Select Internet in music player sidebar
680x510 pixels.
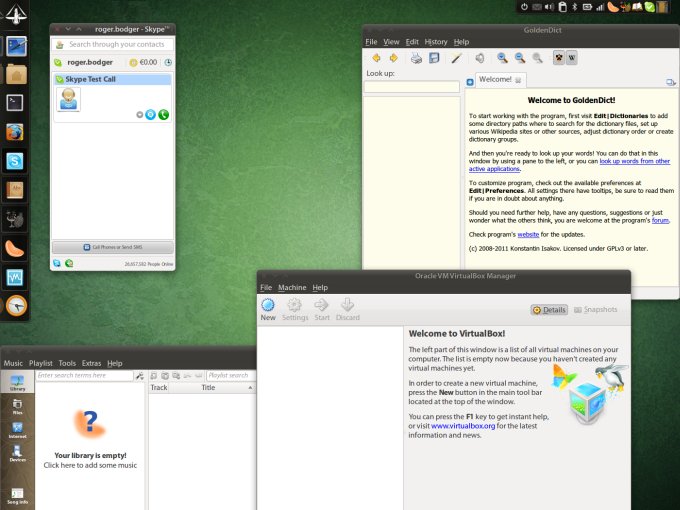17,429
